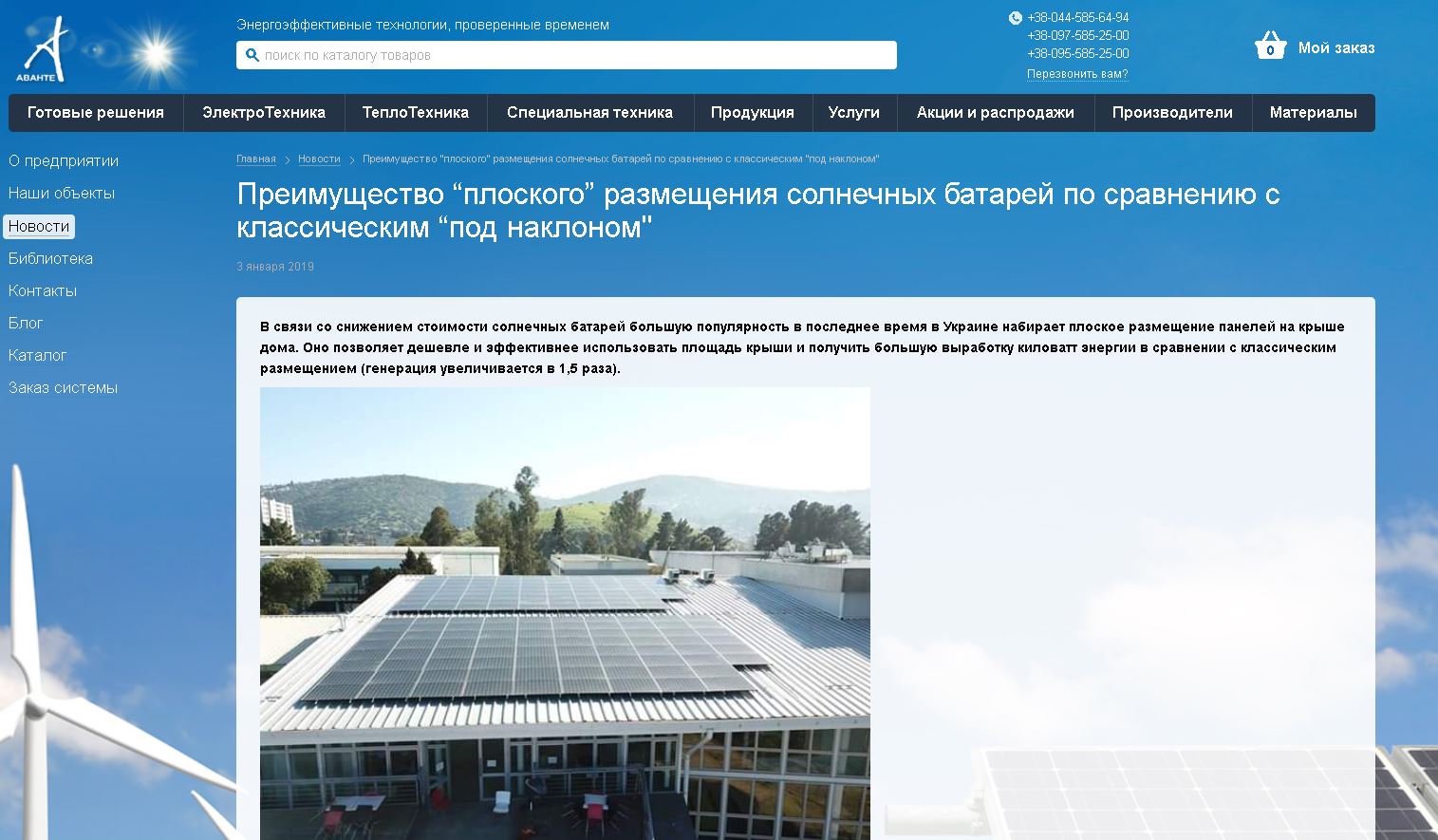Image resolution: width=1438 pixels, height=840 pixels.
Task: Open 'О предприятии' in the sidebar
Action: tap(64, 161)
